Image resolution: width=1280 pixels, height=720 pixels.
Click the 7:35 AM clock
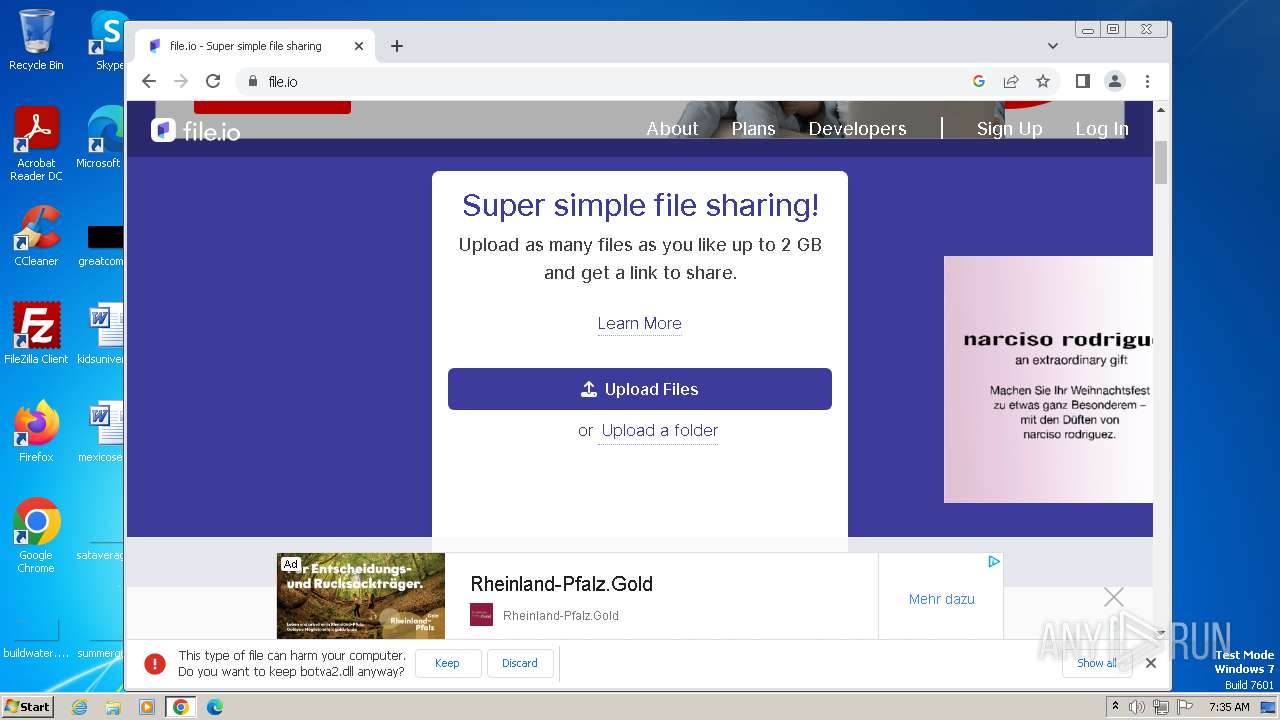(1229, 707)
